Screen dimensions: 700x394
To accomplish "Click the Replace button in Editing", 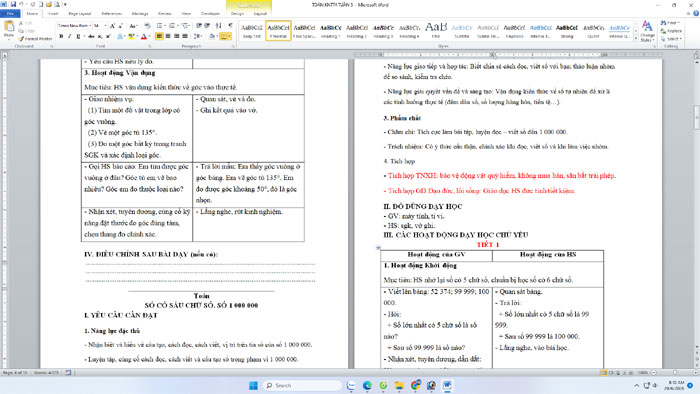I will tap(671, 31).
